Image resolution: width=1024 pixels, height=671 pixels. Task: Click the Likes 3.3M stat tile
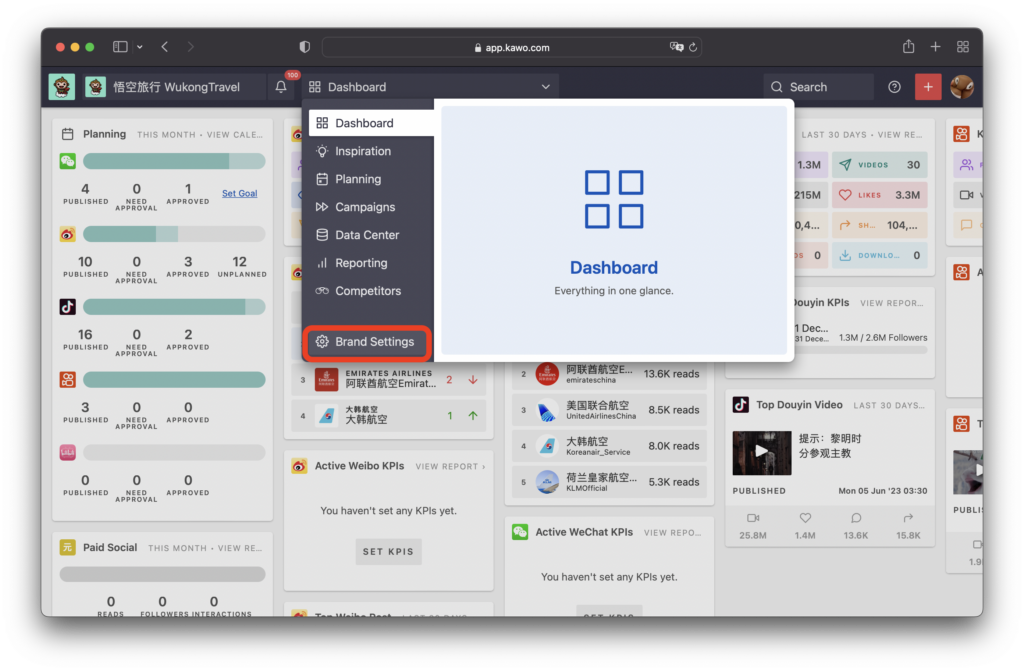coord(880,195)
